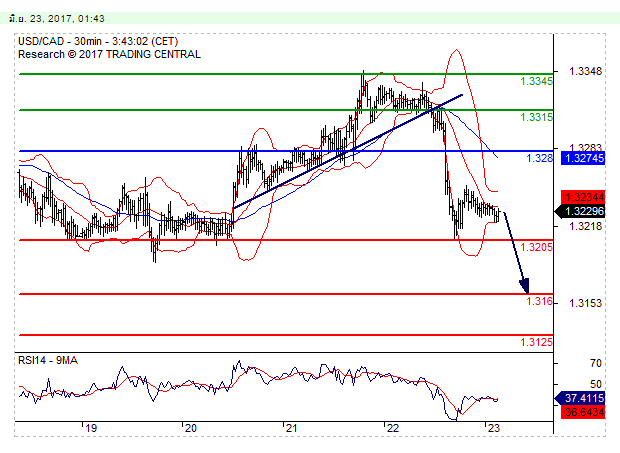Click date label 20 on time axis
The height and width of the screenshot is (453, 620).
coord(191,428)
